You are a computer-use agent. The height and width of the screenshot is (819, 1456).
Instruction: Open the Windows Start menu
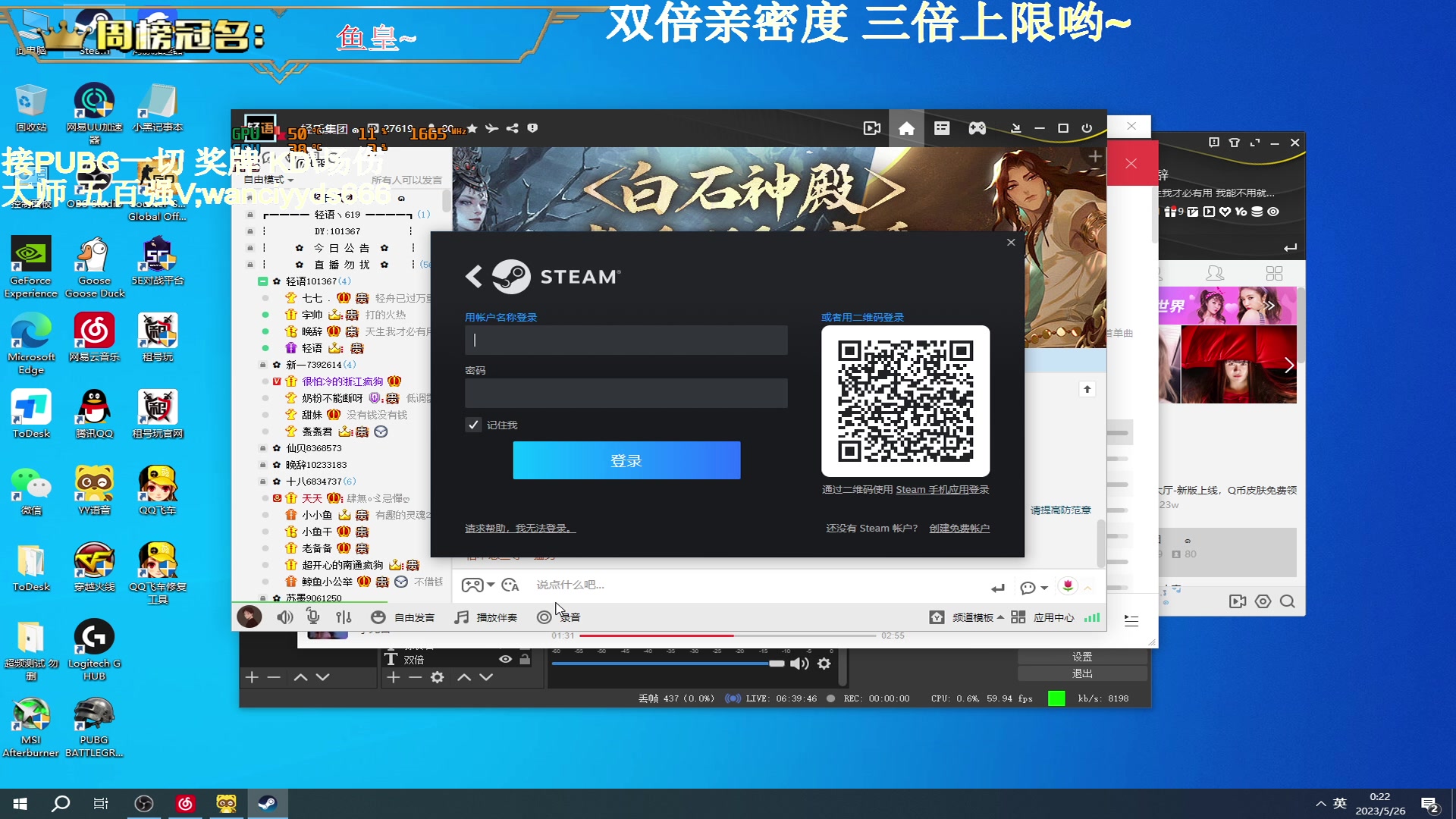pos(20,803)
